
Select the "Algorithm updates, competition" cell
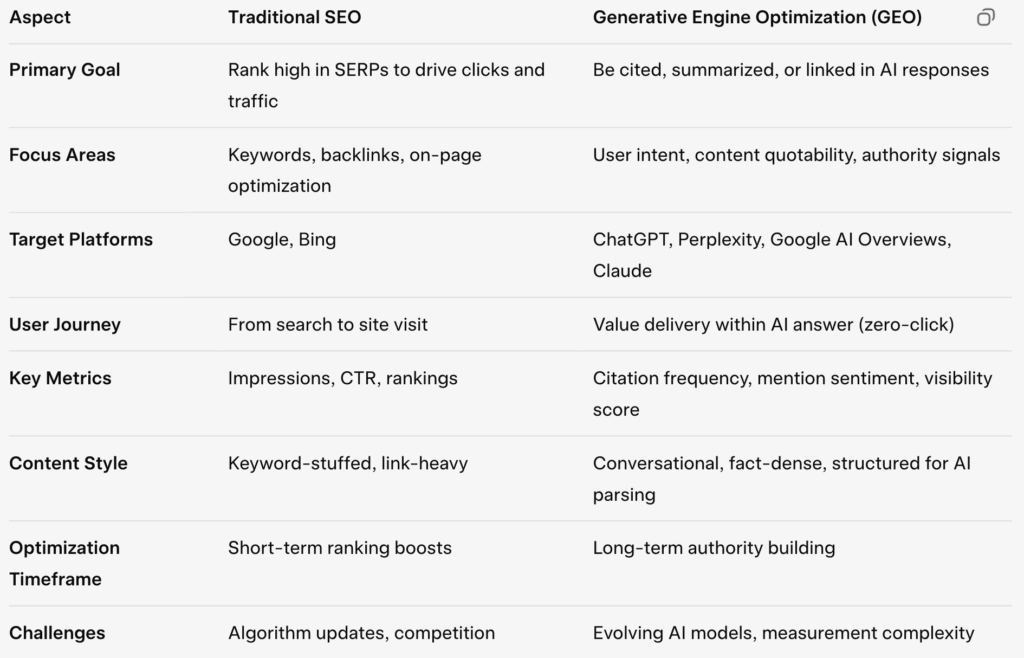(361, 633)
